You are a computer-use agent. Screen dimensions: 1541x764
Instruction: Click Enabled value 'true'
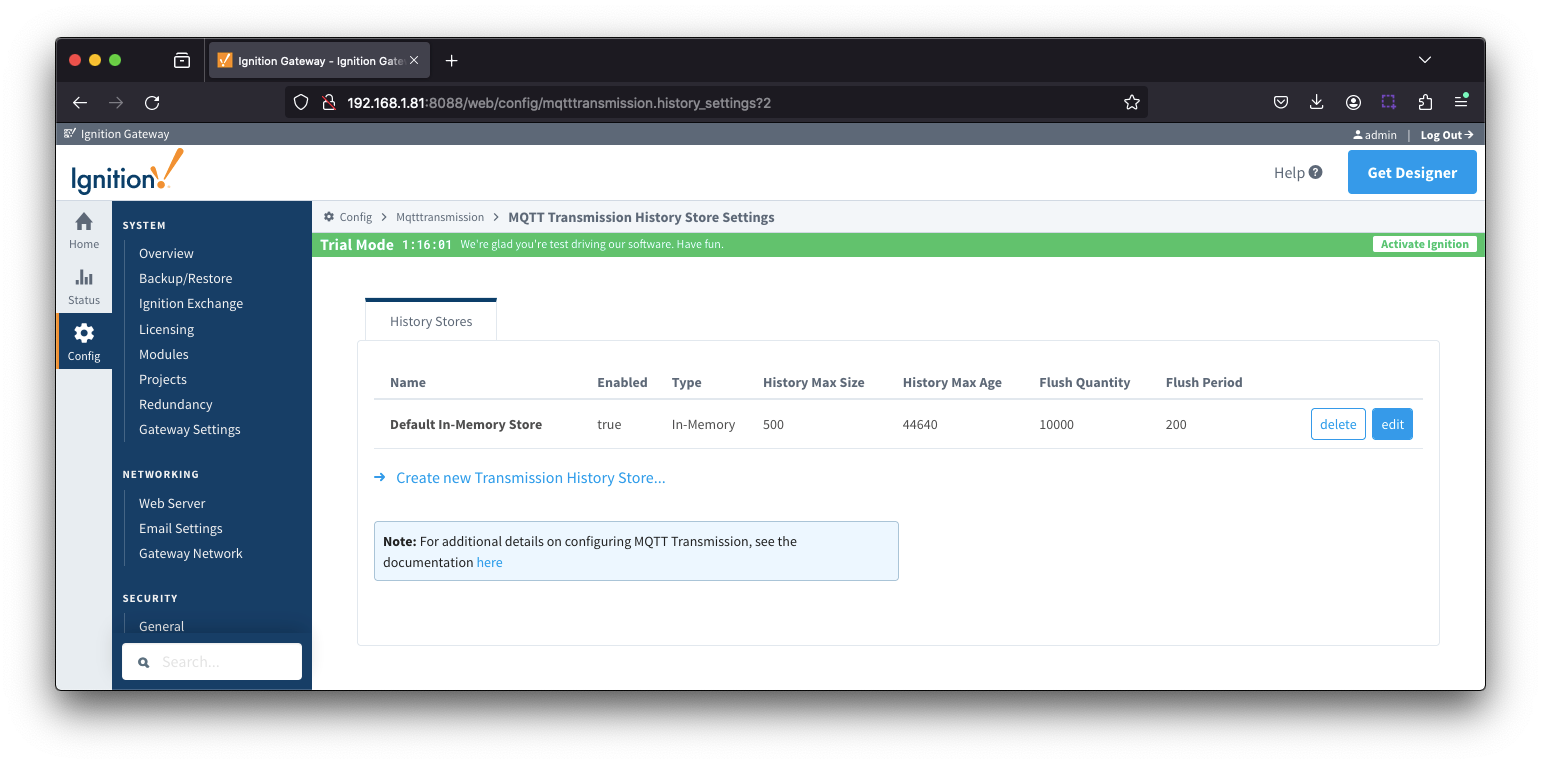(609, 425)
